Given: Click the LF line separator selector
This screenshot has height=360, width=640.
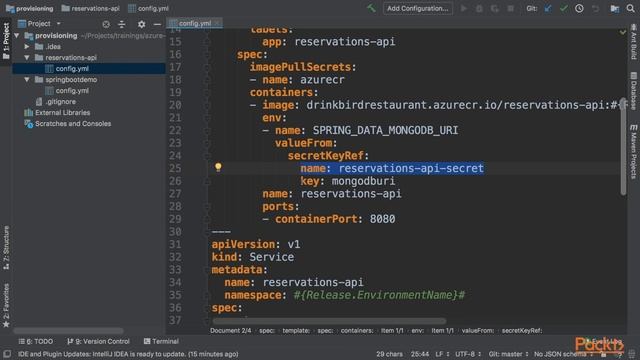Looking at the screenshot, I should coord(442,354).
